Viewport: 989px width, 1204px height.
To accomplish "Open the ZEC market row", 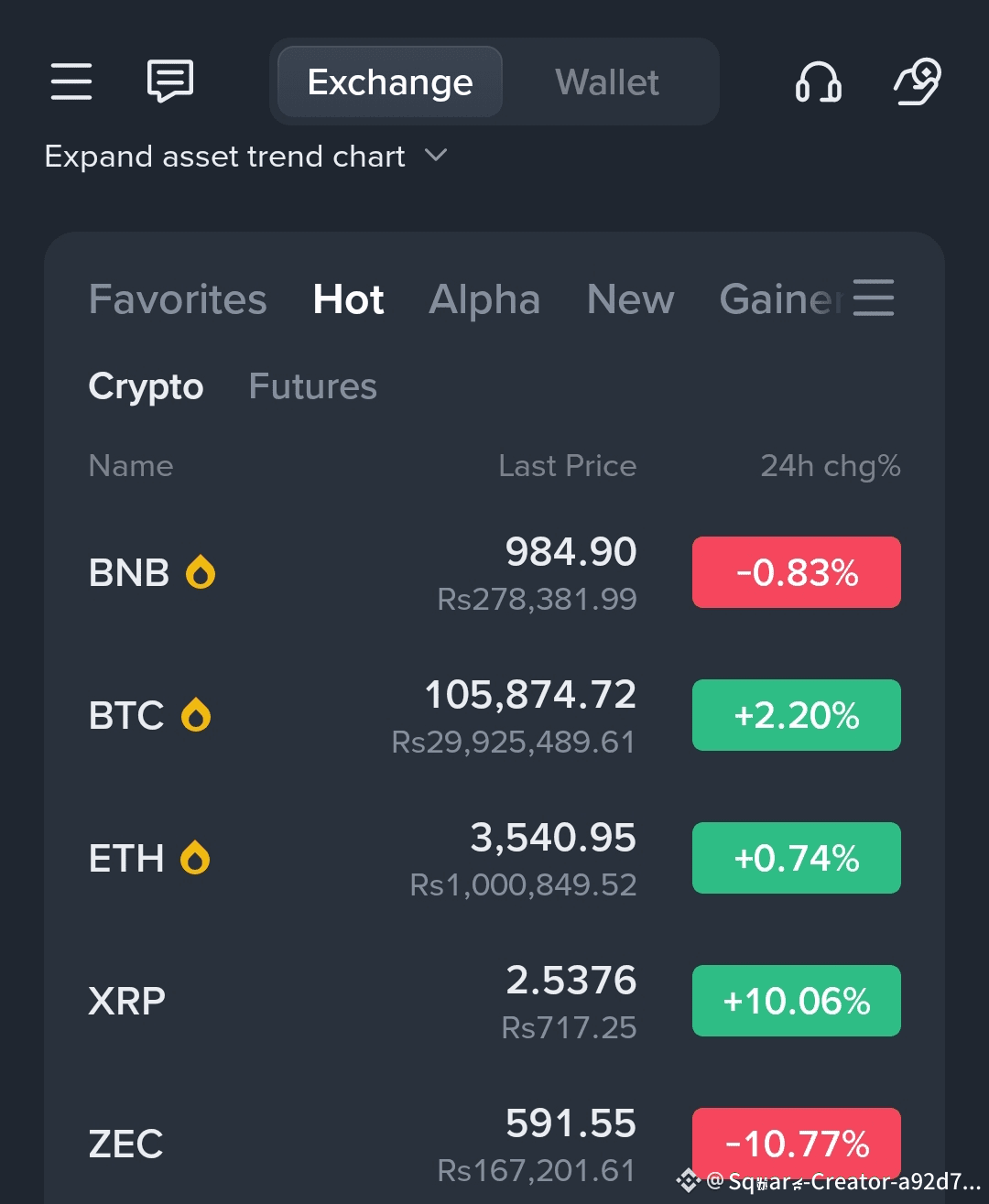I will pos(366,1144).
